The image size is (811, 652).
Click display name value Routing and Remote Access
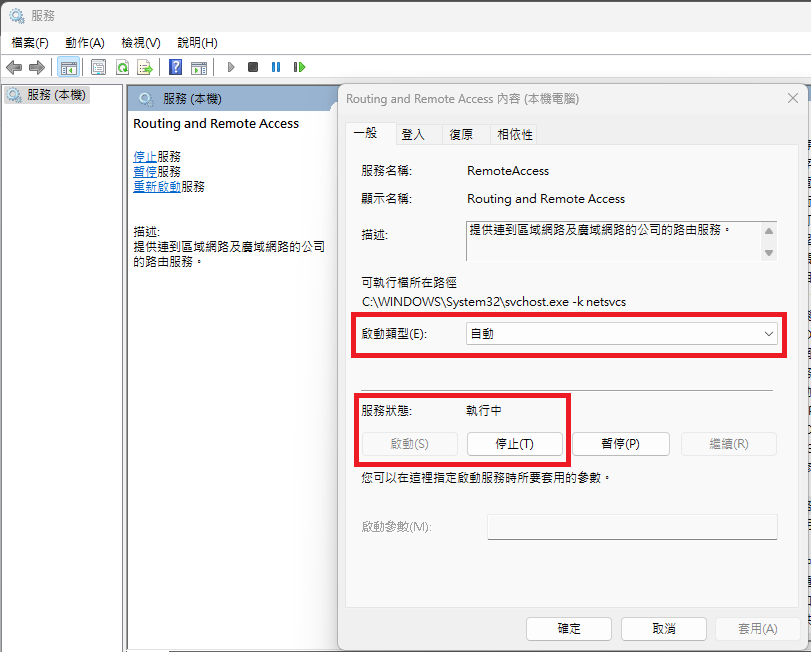(546, 199)
